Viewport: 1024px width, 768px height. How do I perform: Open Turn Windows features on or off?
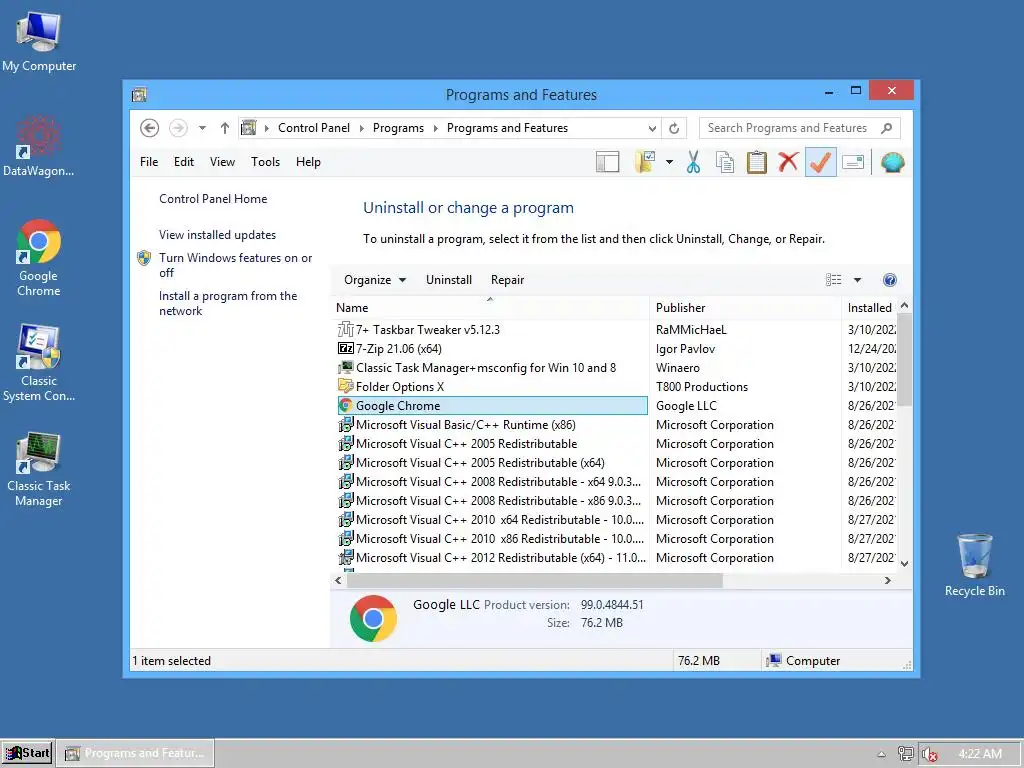[235, 265]
